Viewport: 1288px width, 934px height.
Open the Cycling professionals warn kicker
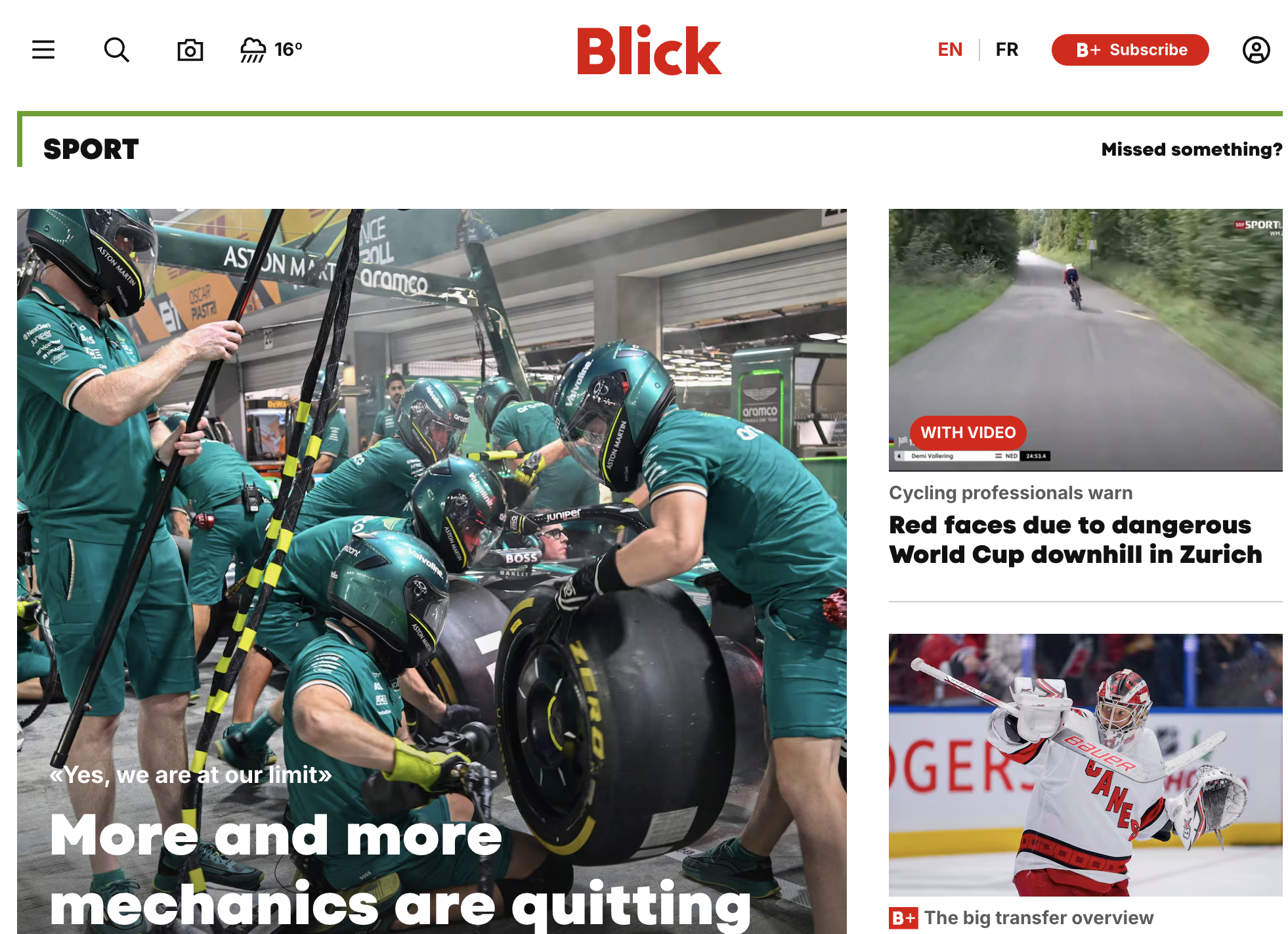pyautogui.click(x=1010, y=493)
